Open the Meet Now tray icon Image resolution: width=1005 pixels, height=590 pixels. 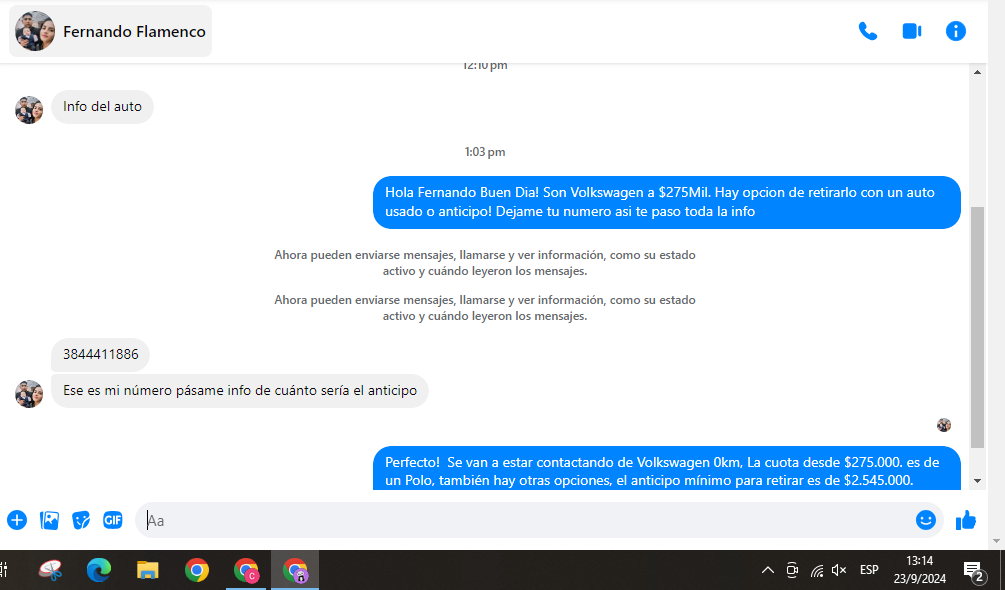[x=792, y=570]
